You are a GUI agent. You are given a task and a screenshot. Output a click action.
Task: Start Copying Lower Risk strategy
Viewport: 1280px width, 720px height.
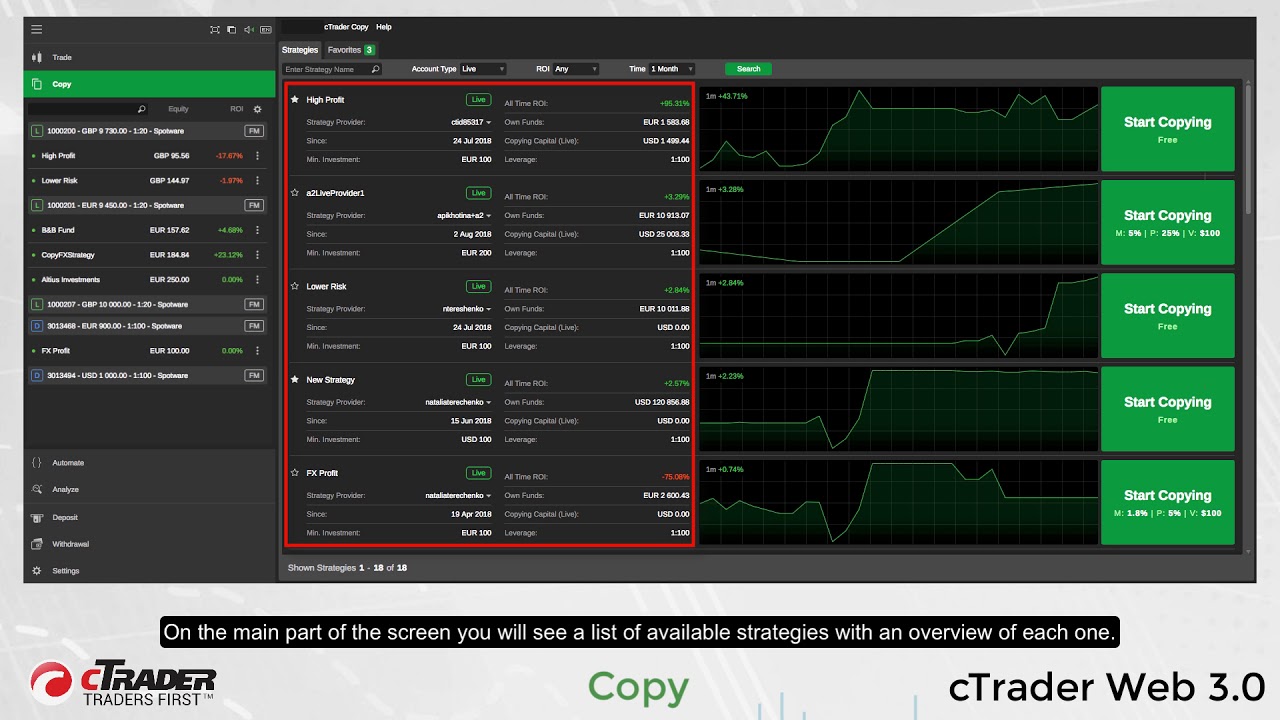(1167, 316)
